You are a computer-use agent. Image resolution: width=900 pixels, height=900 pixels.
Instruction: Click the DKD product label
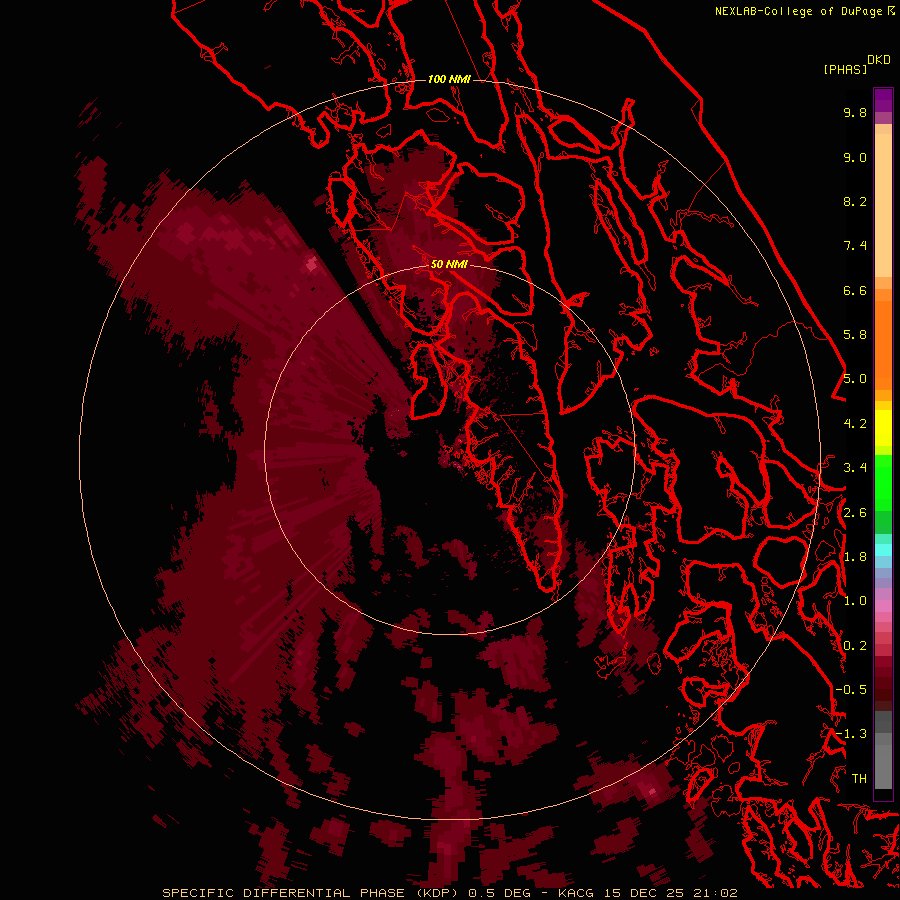click(879, 60)
